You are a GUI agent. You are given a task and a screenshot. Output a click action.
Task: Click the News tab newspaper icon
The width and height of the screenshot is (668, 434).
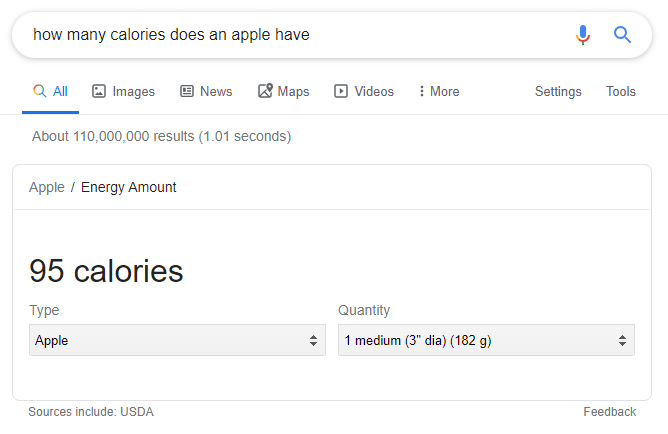coord(187,91)
